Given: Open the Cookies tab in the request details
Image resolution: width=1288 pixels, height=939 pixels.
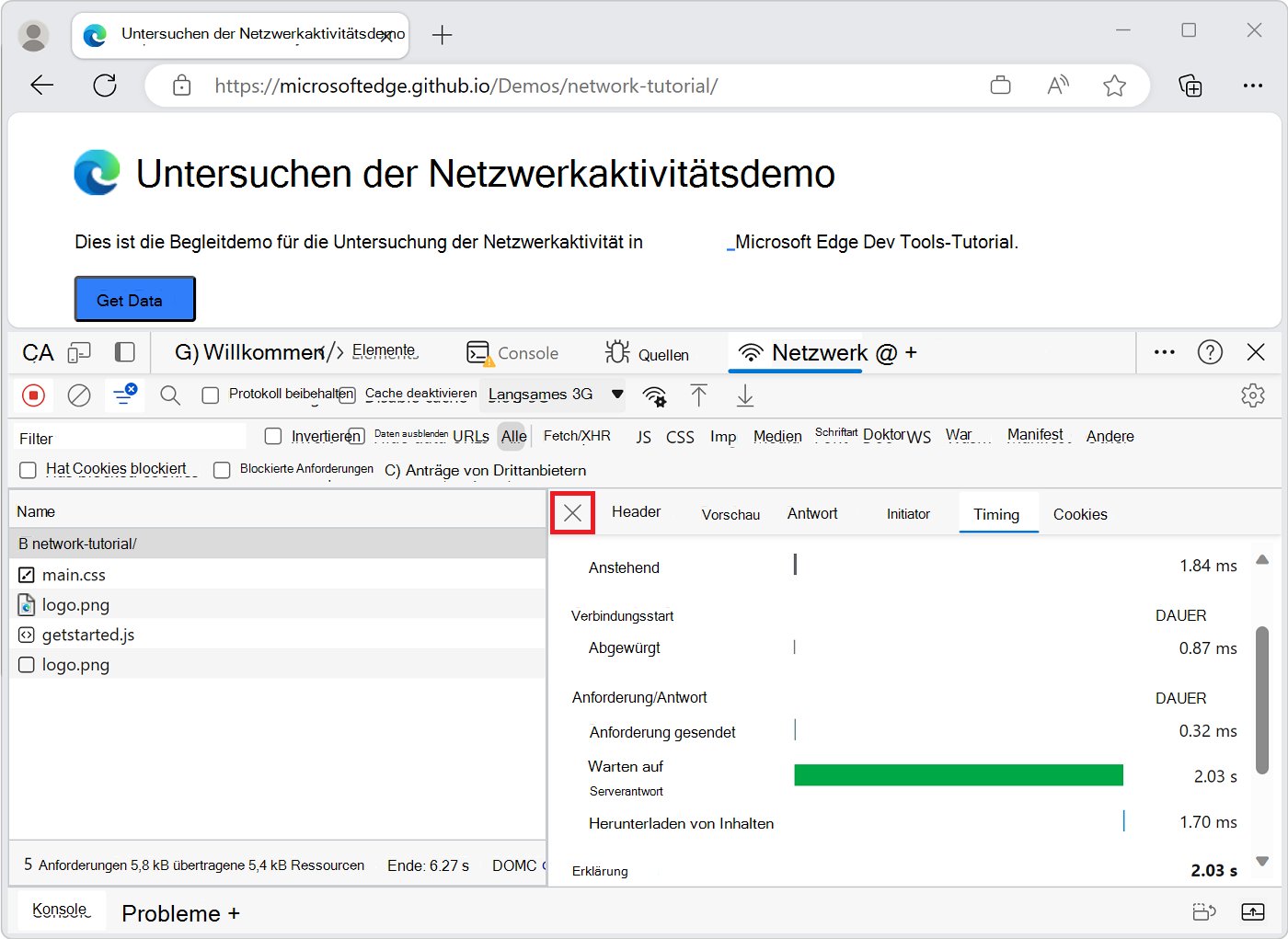Looking at the screenshot, I should coord(1079,514).
